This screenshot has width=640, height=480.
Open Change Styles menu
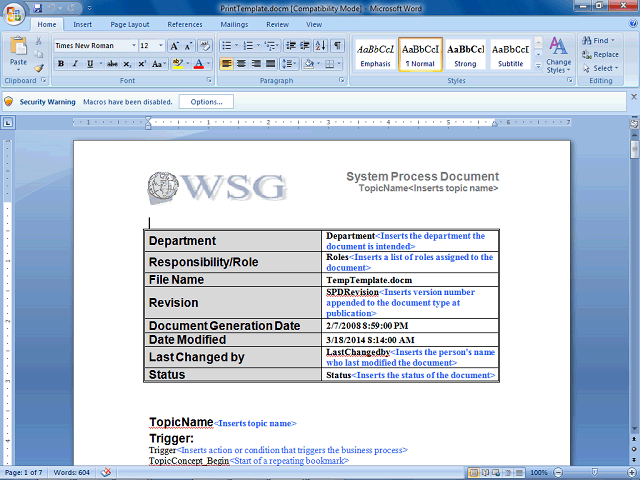[558, 55]
